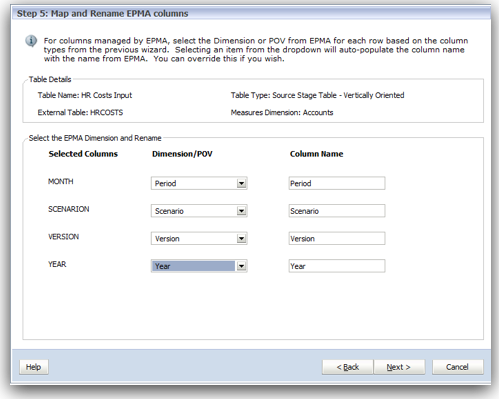Click External Table: HRCOSTS text
Screen dimensions: 499x399
(80, 113)
